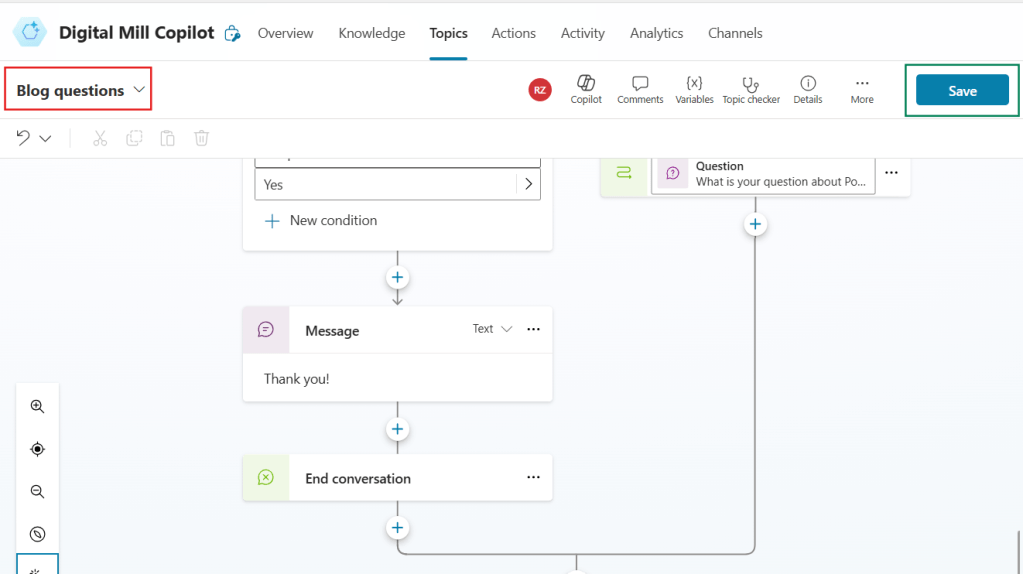This screenshot has width=1023, height=574.
Task: Zoom out on the canvas
Action: coord(37,491)
